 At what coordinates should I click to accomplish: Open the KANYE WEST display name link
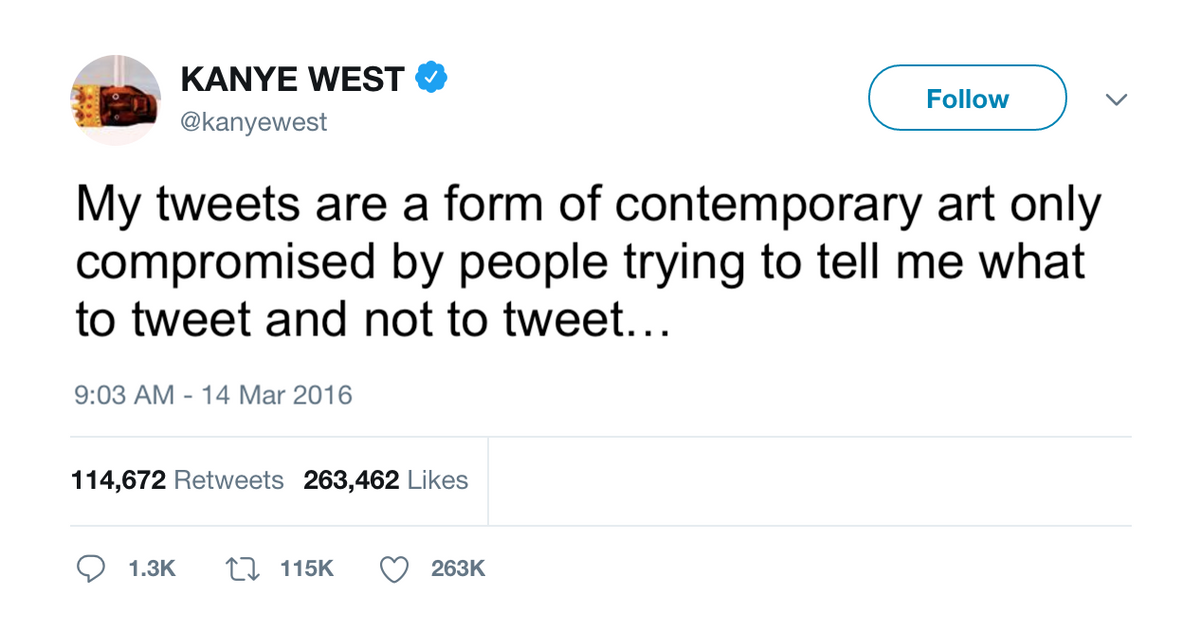292,79
